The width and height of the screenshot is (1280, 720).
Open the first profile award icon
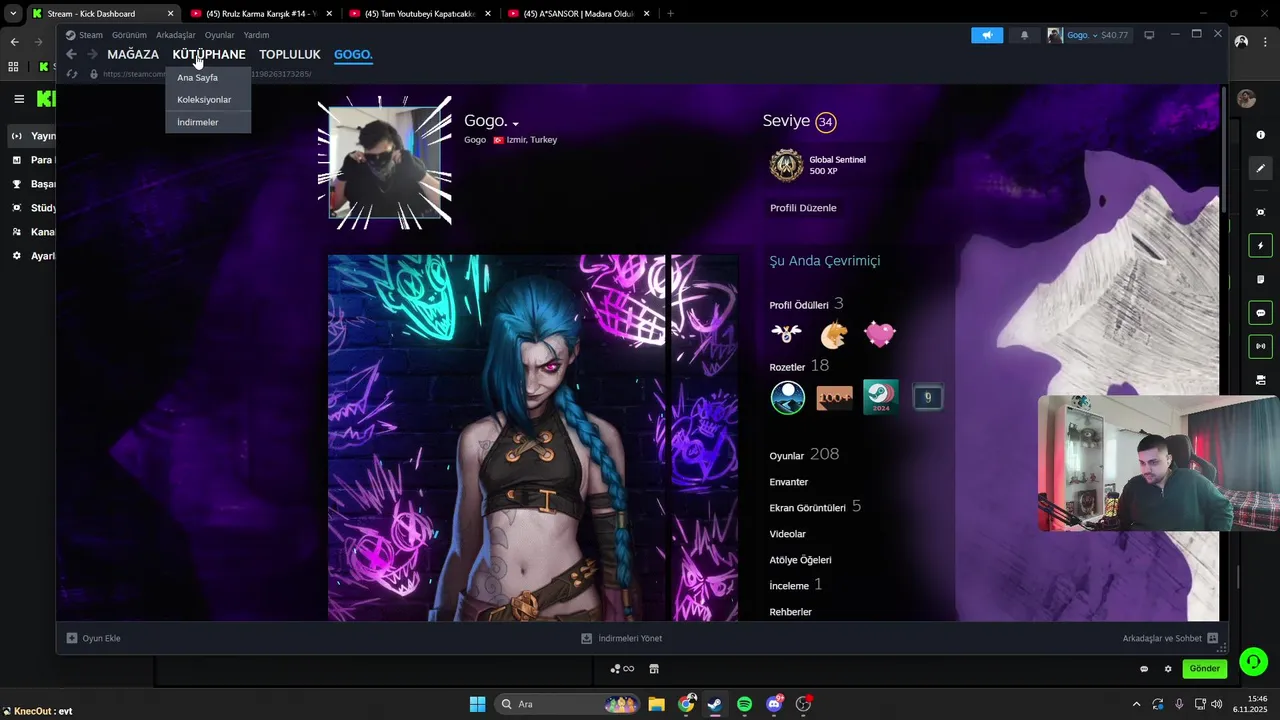(x=786, y=334)
